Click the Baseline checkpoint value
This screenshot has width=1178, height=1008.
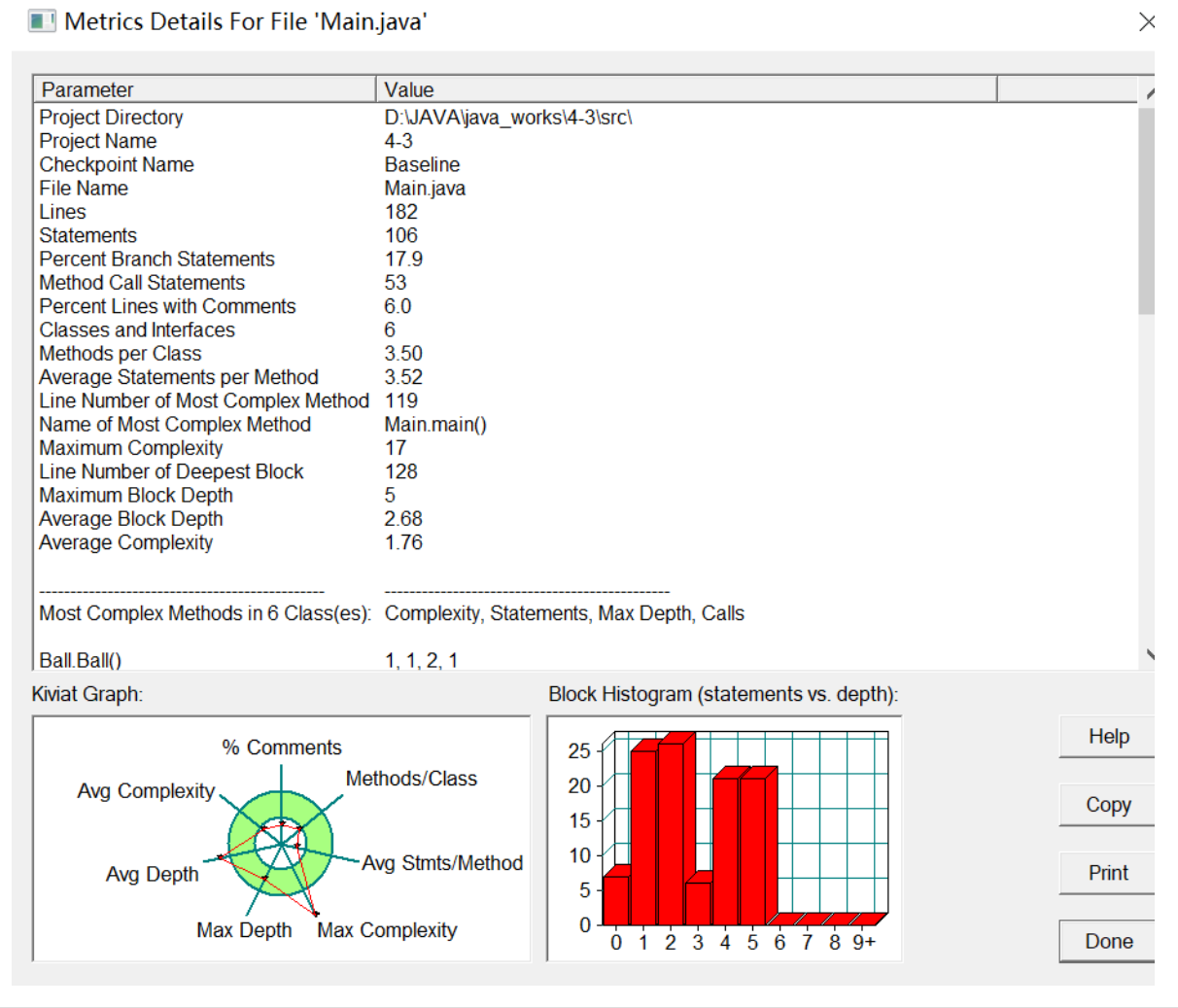(x=422, y=164)
